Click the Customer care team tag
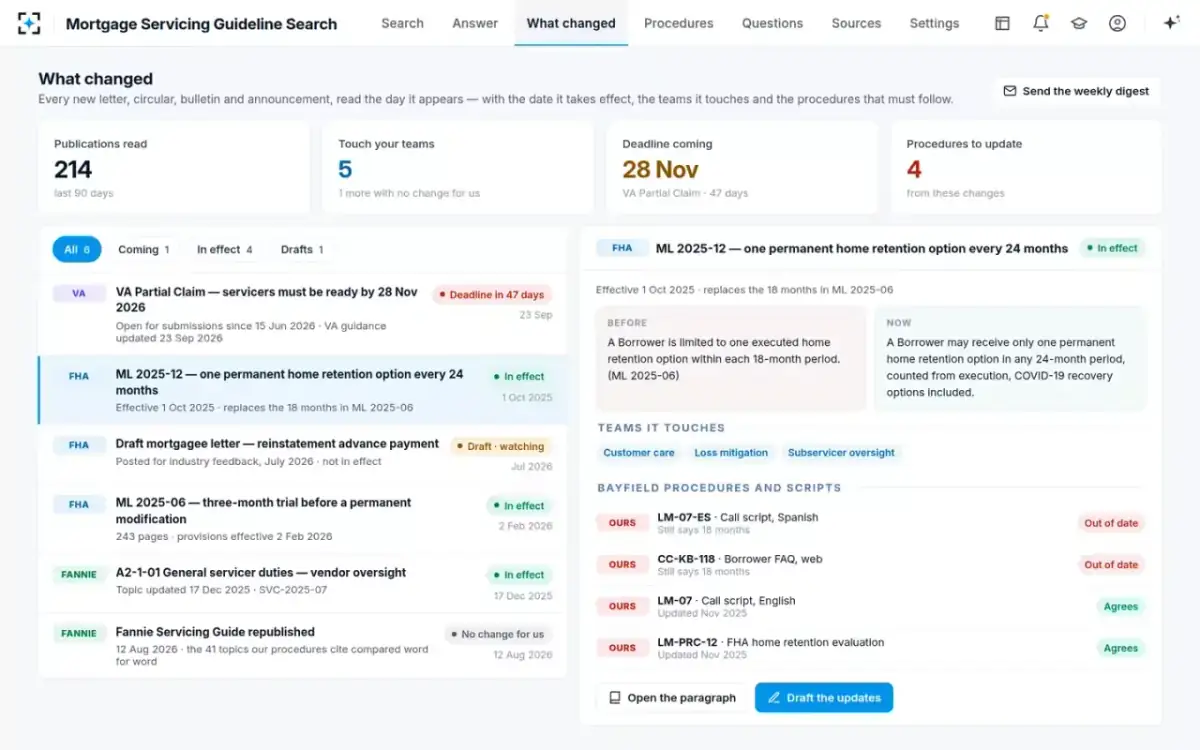 [x=639, y=453]
